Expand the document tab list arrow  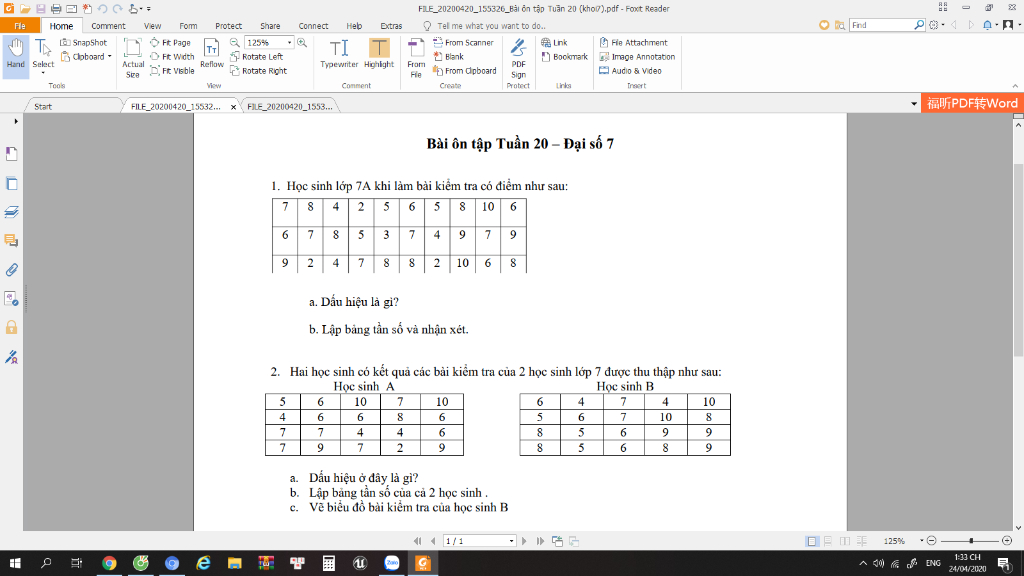pos(914,104)
